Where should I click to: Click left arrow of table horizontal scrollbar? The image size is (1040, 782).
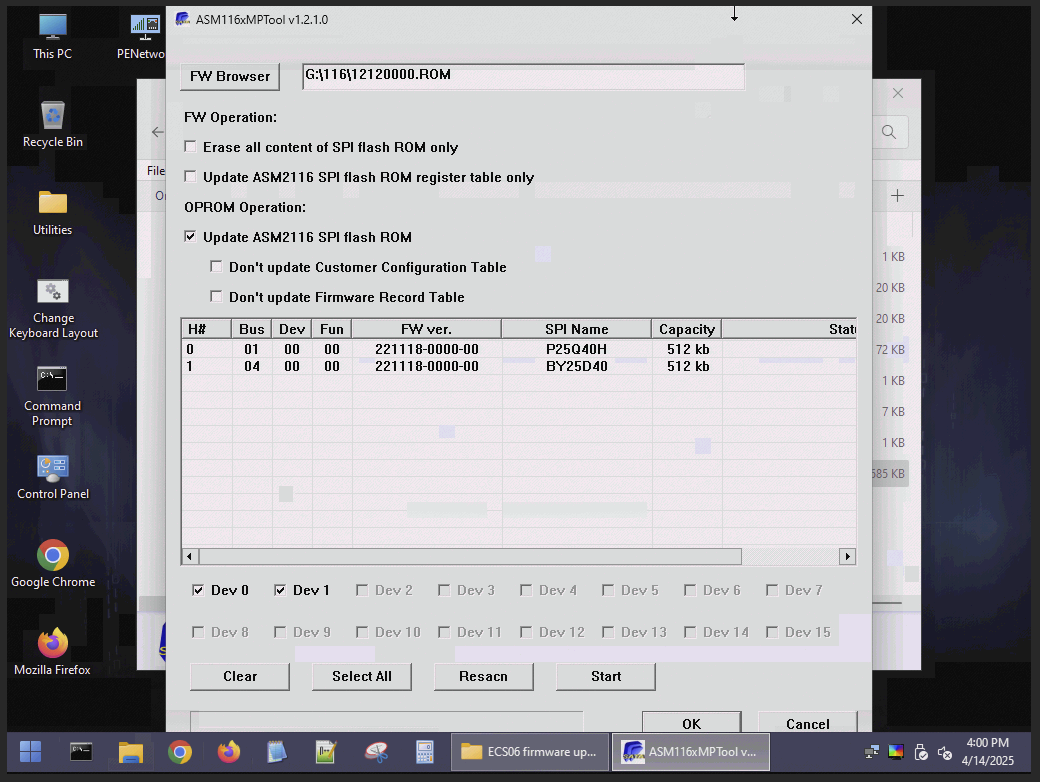coord(190,556)
